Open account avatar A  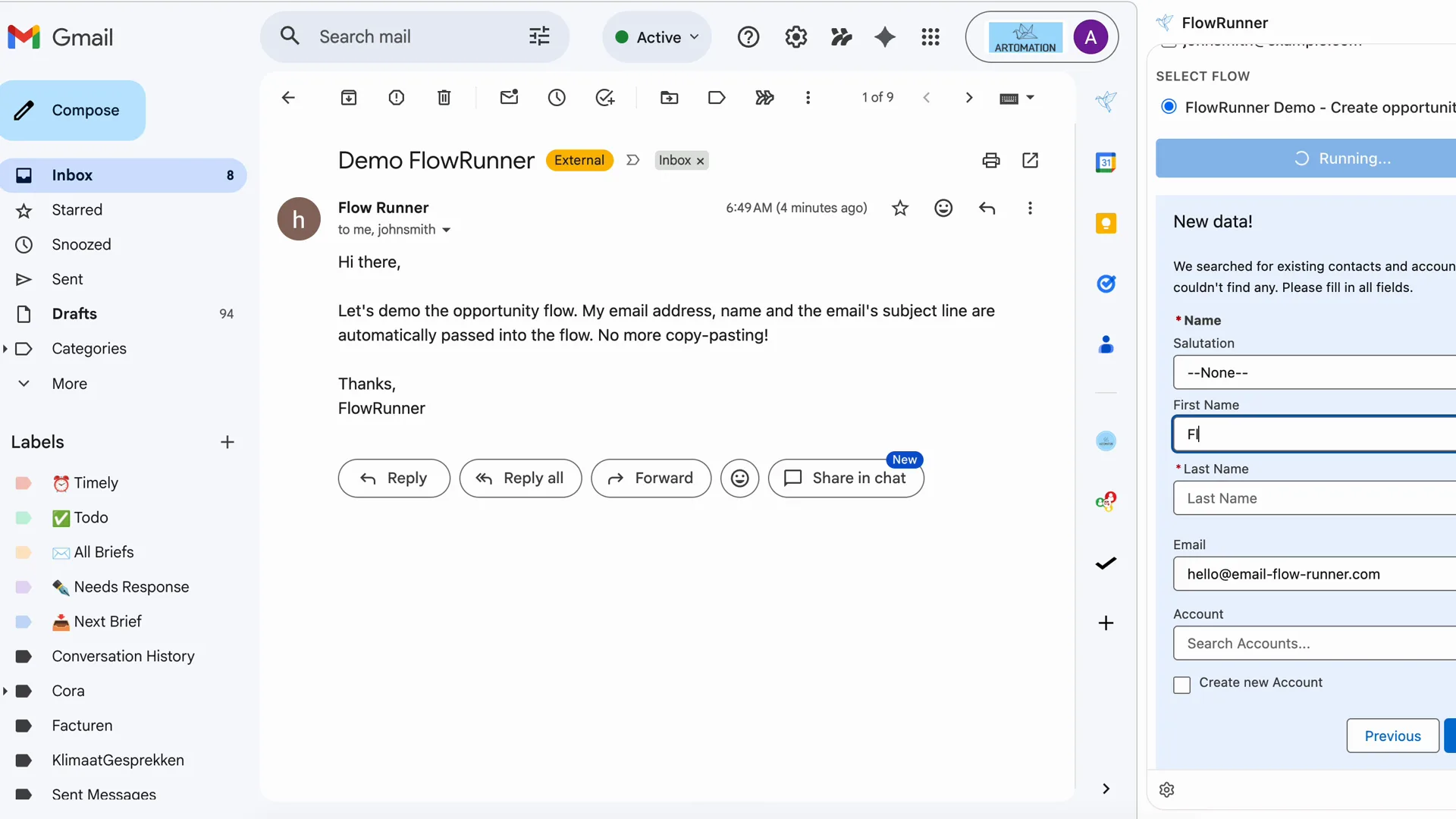(x=1090, y=37)
